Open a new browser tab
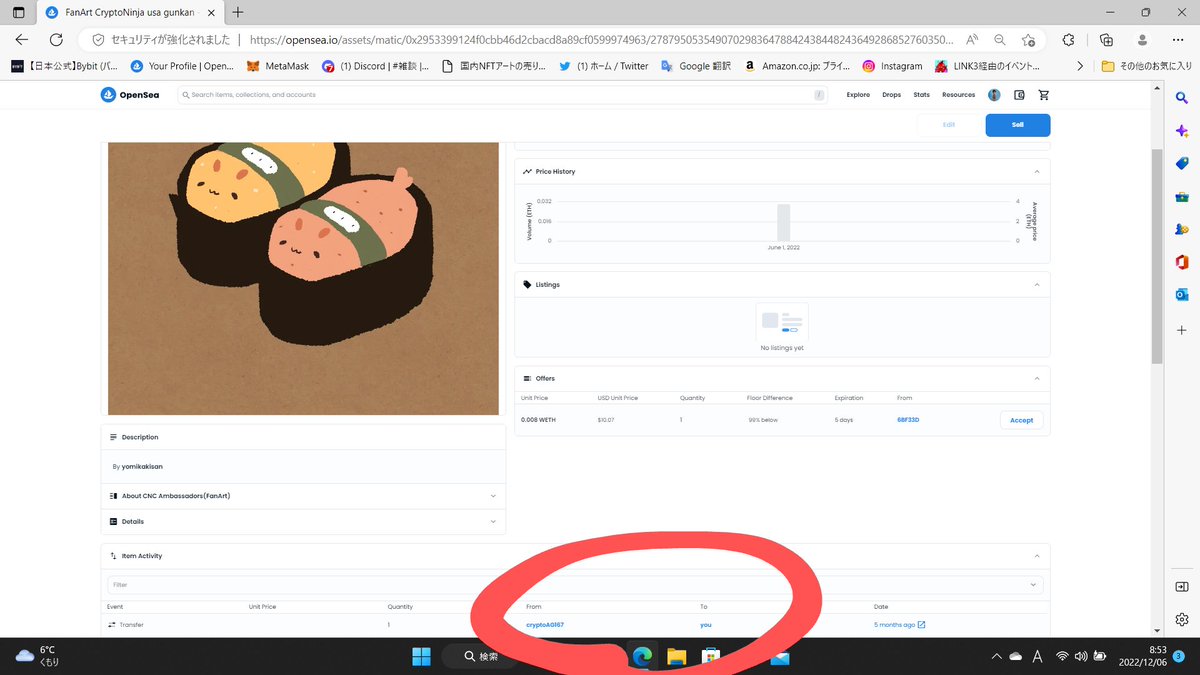 coord(237,12)
